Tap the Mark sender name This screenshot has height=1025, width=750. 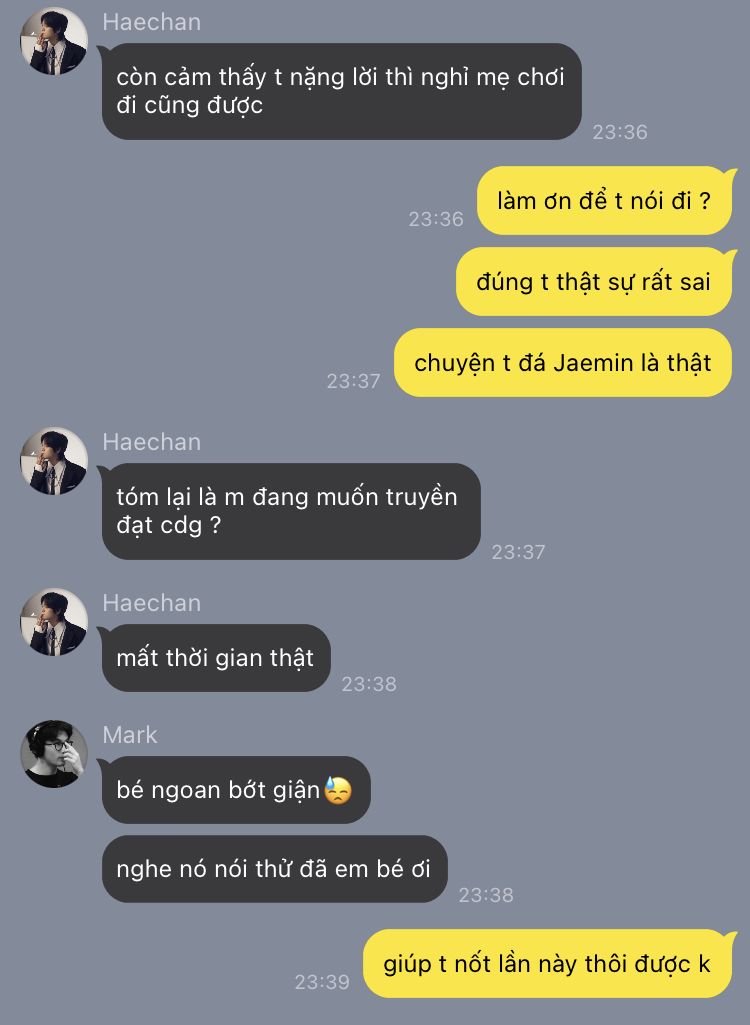click(x=129, y=735)
